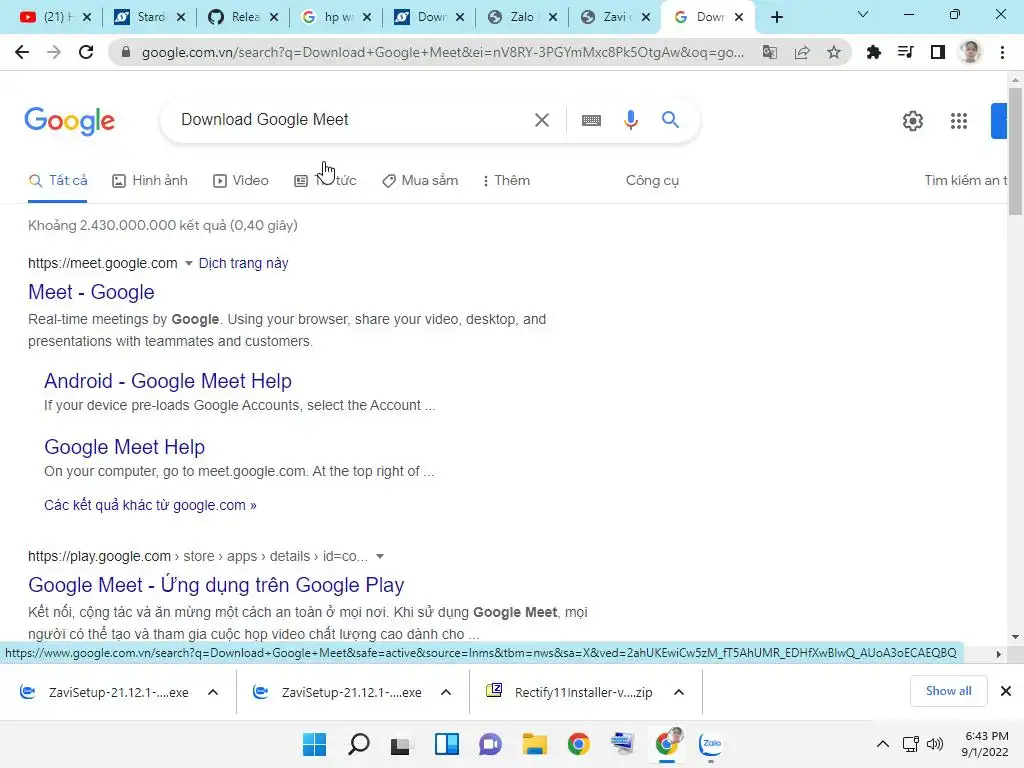Open the Google apps grid
This screenshot has height=768, width=1024.
(x=959, y=121)
